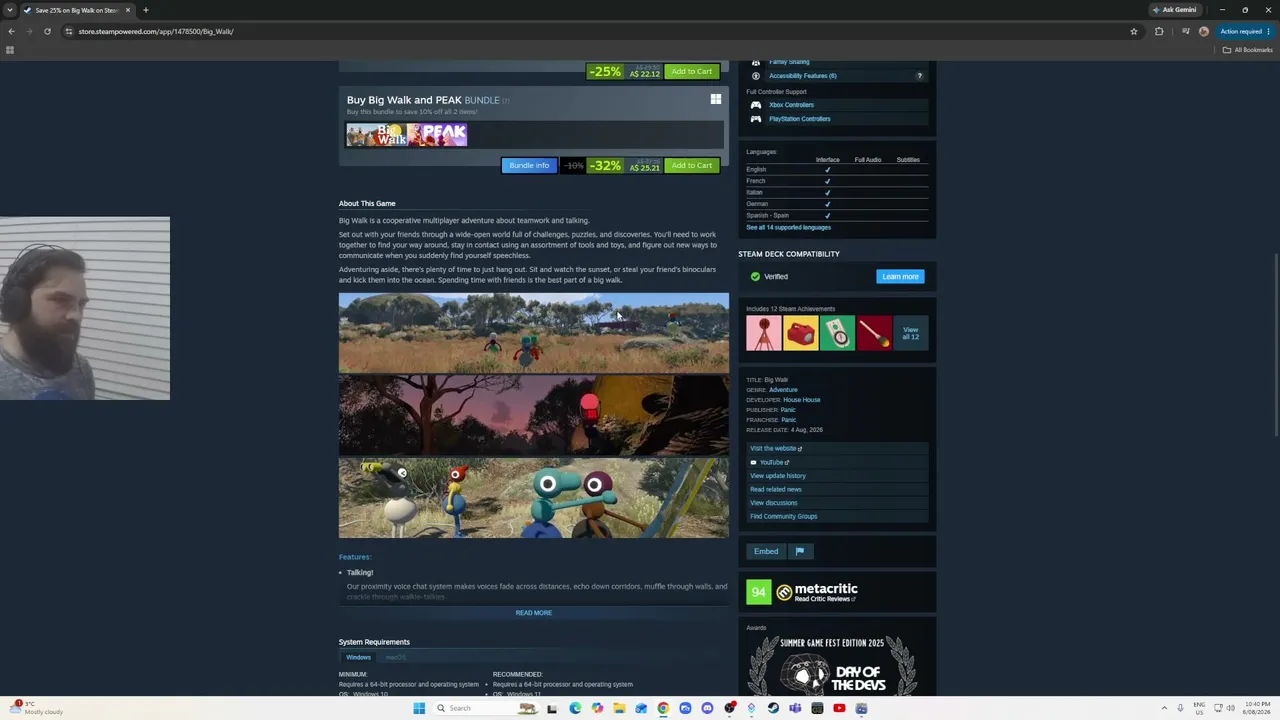View update history
1280x720 pixels.
click(778, 476)
